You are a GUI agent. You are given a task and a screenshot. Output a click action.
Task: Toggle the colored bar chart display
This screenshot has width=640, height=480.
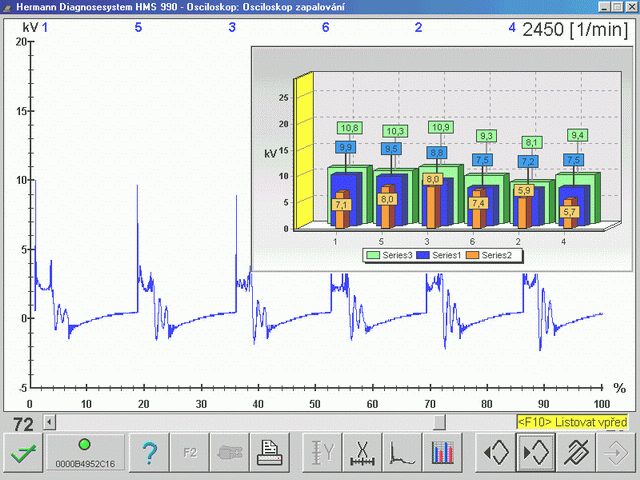(x=442, y=453)
